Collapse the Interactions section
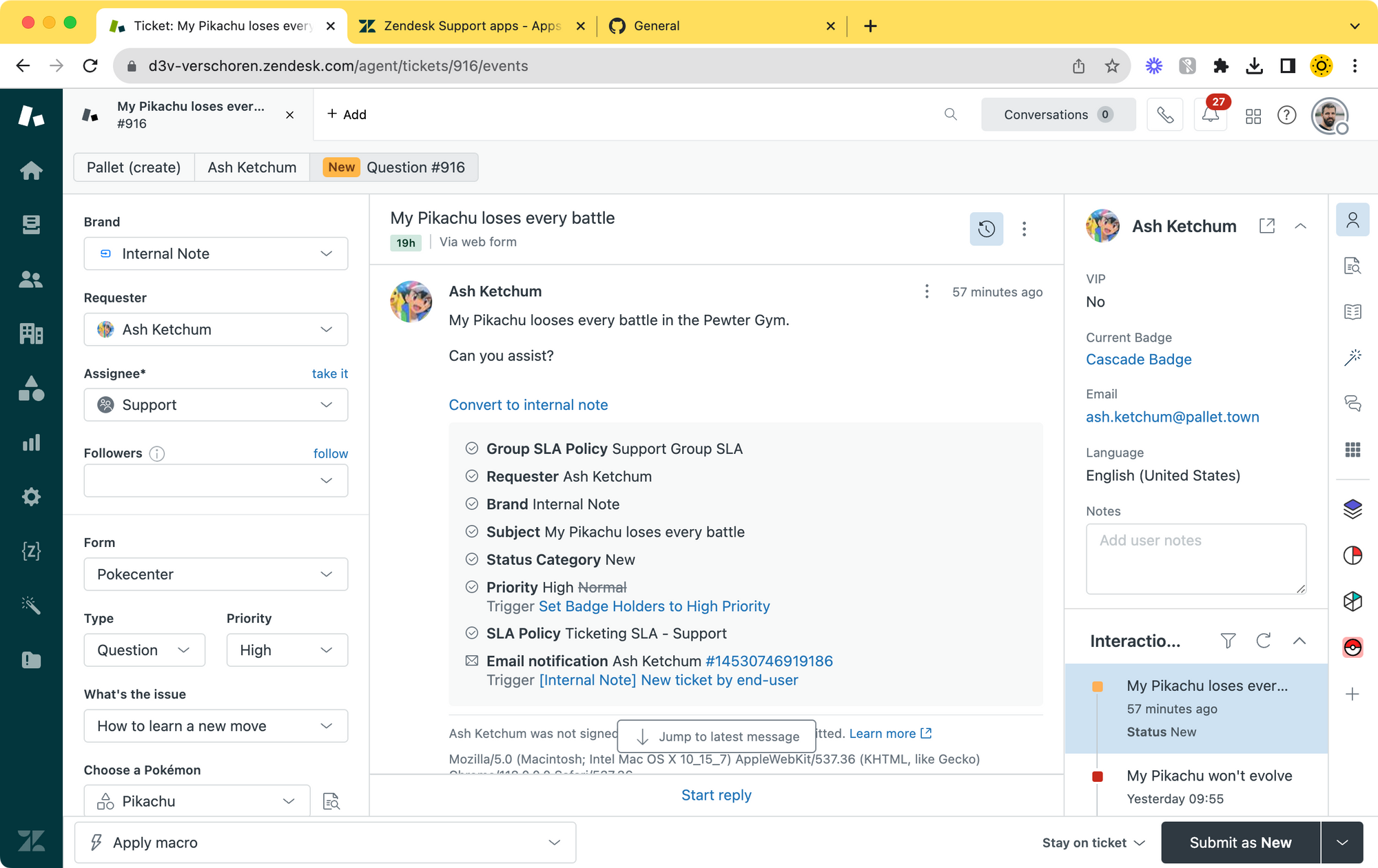 click(x=1299, y=641)
